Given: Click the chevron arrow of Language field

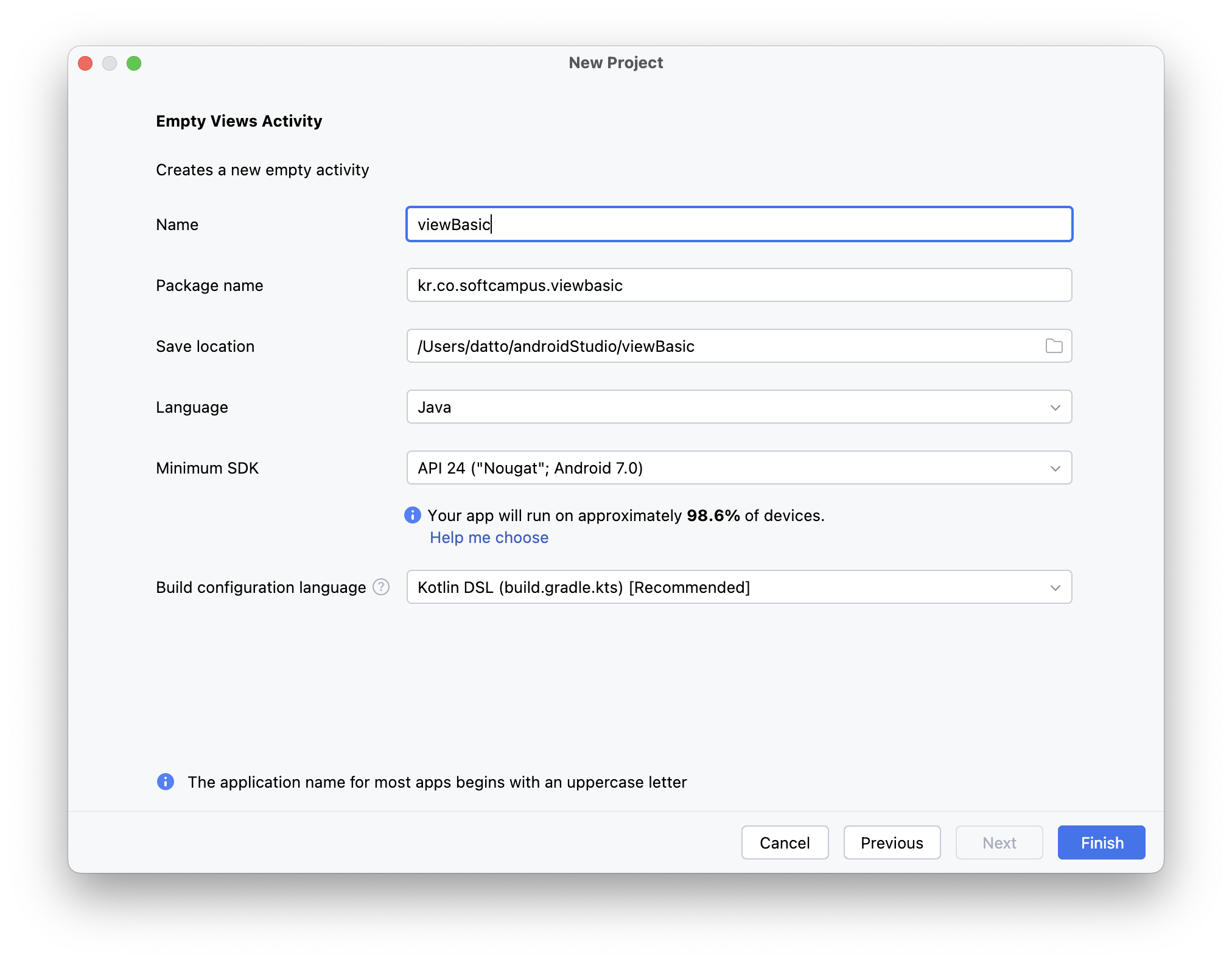Looking at the screenshot, I should click(x=1055, y=407).
